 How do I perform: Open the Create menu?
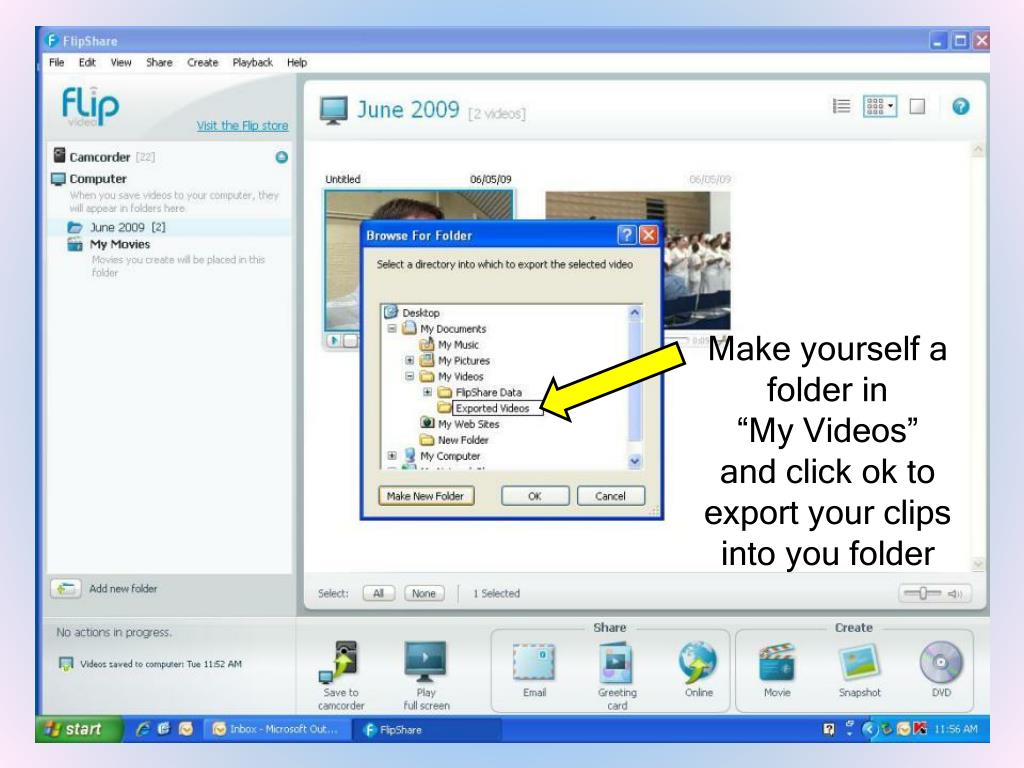pyautogui.click(x=202, y=63)
